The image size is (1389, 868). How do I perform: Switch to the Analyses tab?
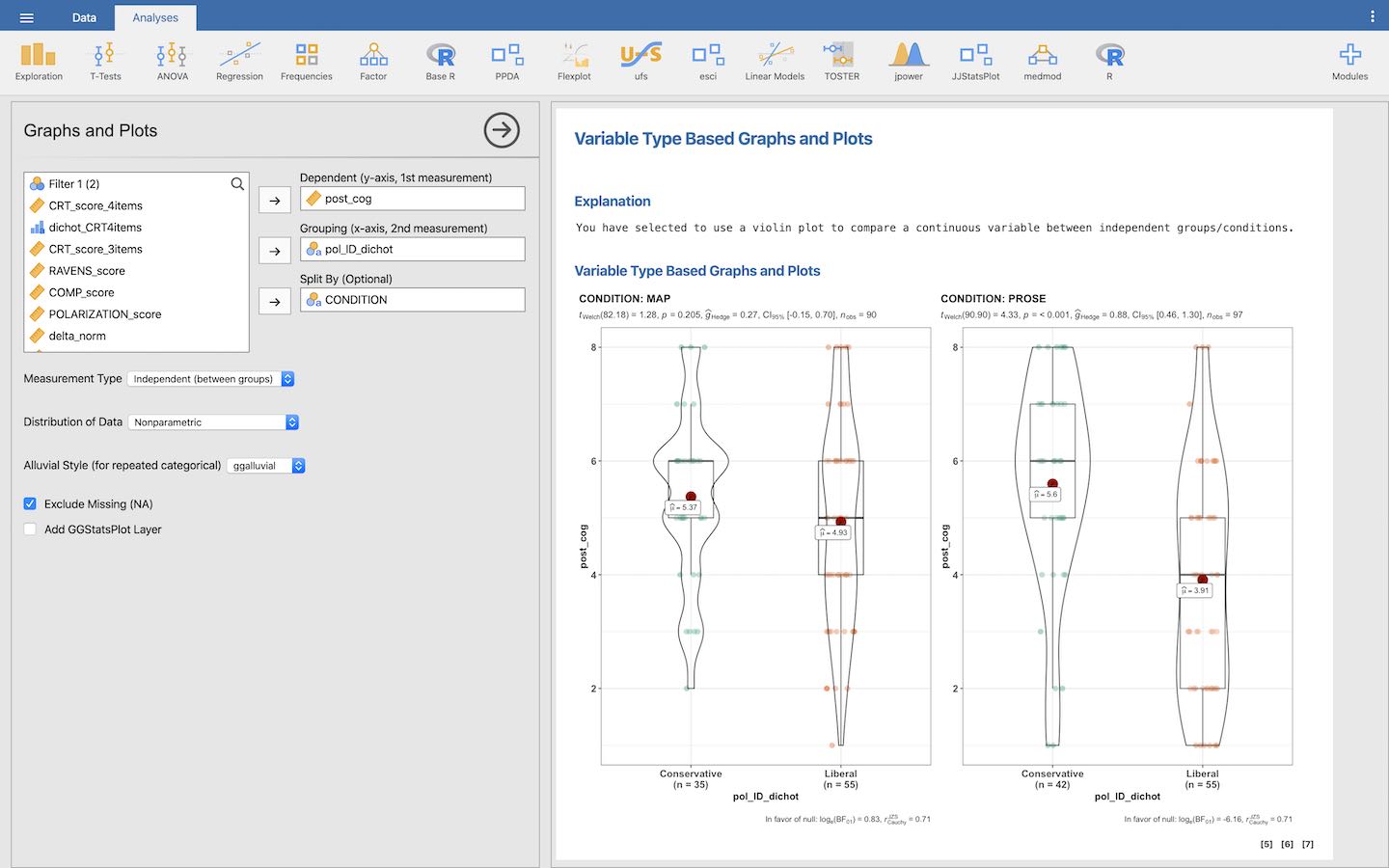155,17
